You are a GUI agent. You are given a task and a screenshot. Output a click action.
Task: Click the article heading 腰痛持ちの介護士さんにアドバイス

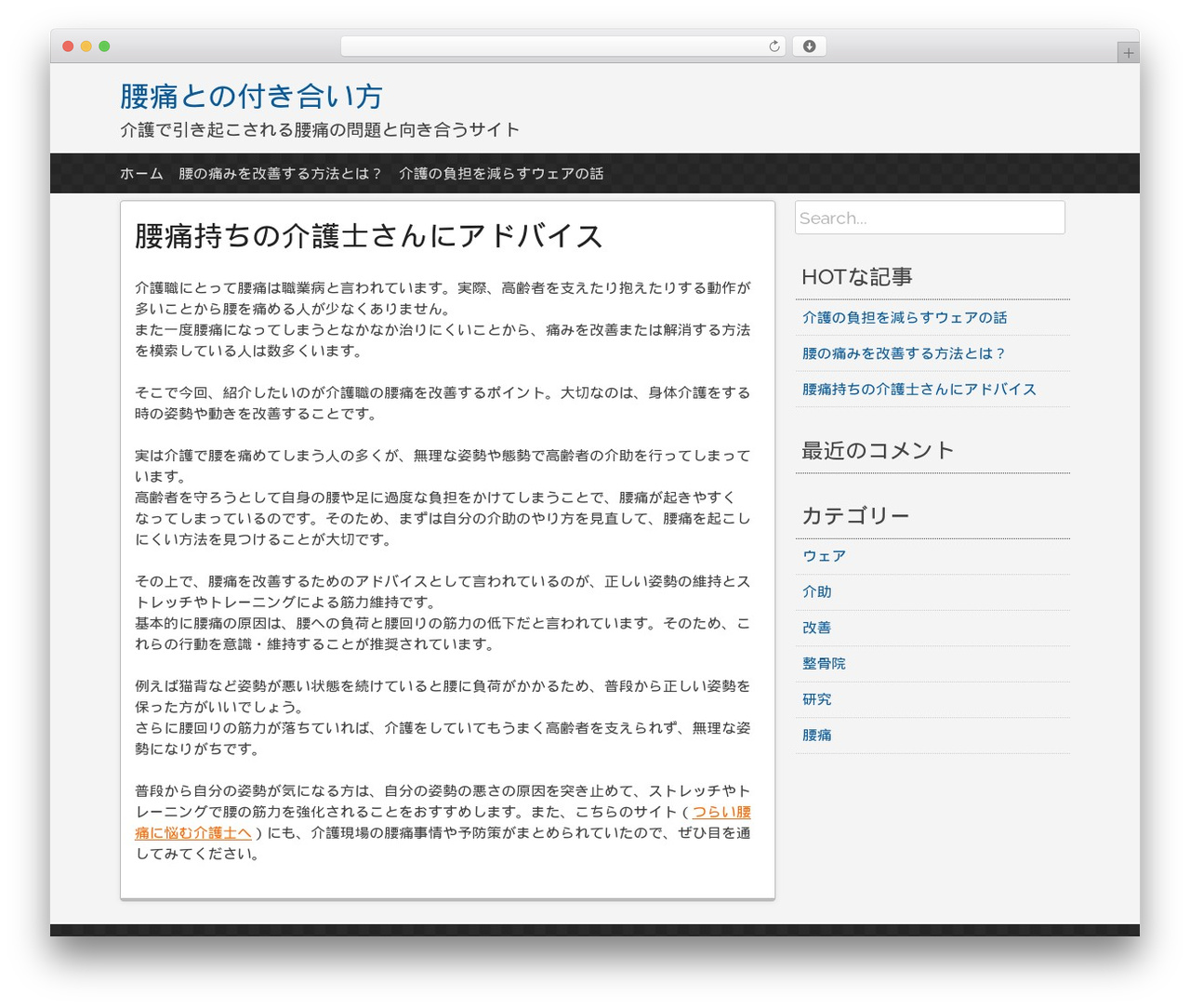[369, 236]
